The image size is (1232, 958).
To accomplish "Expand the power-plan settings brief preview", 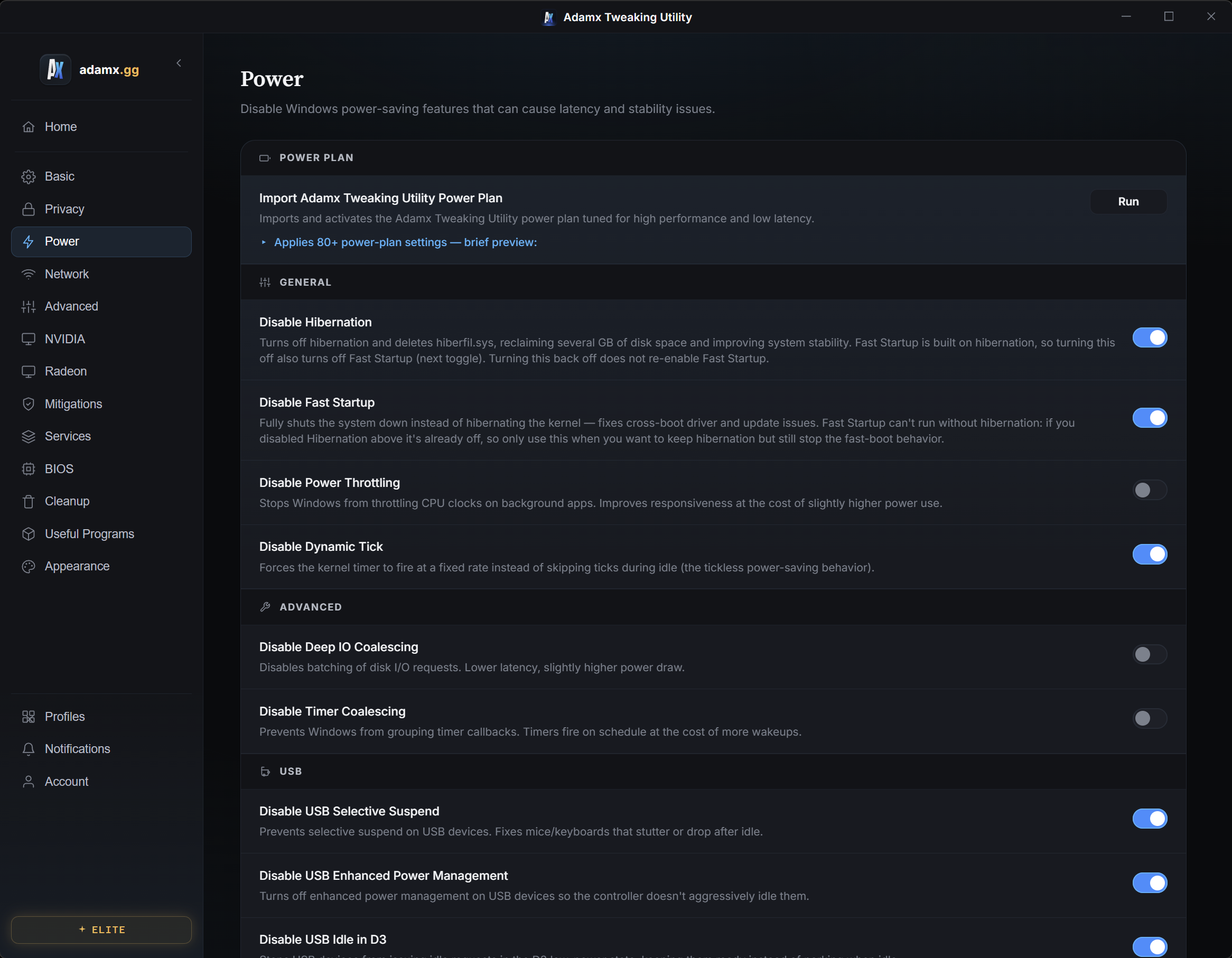I will (x=398, y=242).
